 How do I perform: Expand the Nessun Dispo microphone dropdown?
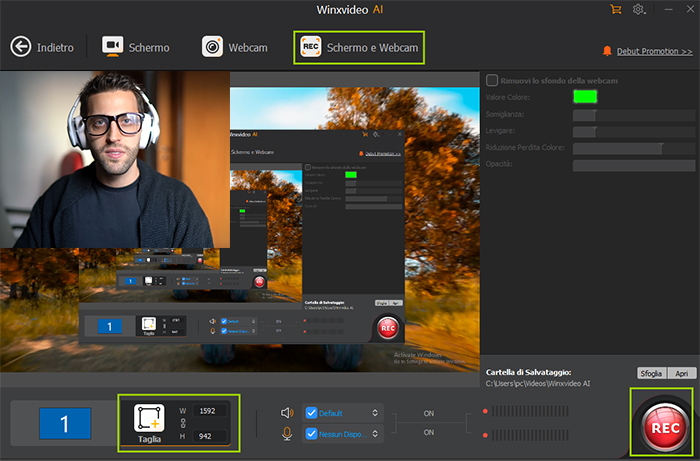coord(376,434)
